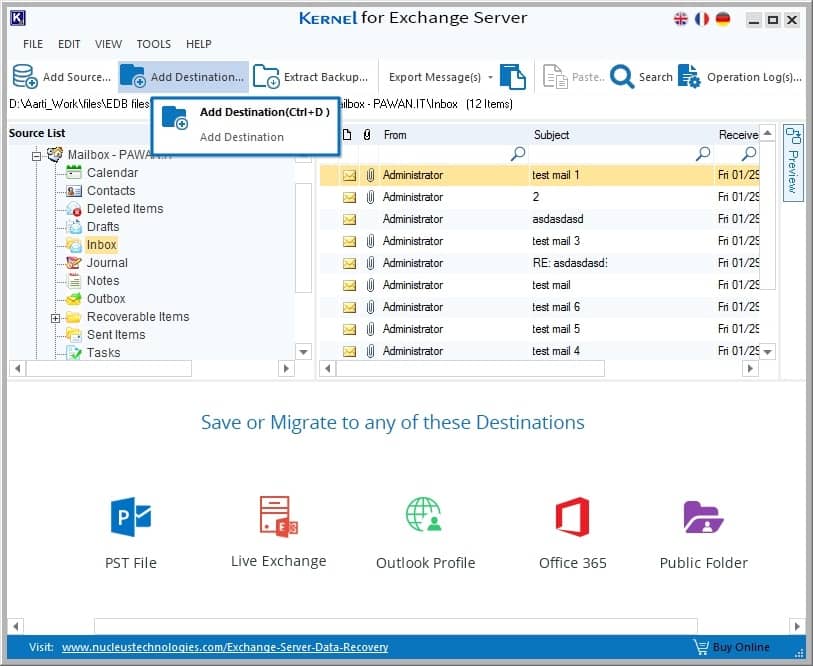Sort by the From column header

(395, 135)
